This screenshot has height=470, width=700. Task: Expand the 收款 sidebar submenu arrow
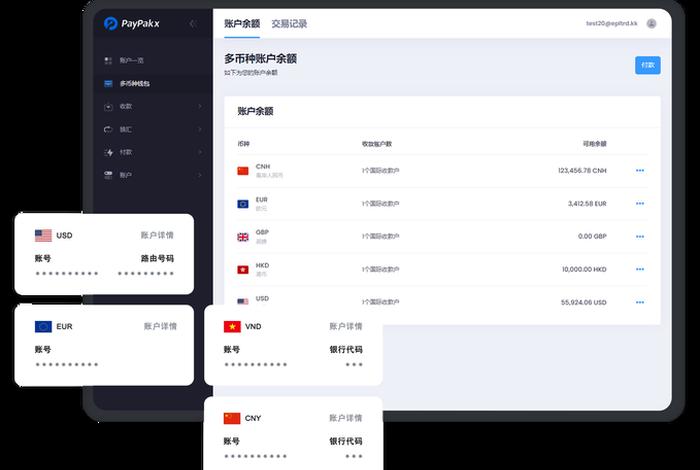click(x=199, y=106)
